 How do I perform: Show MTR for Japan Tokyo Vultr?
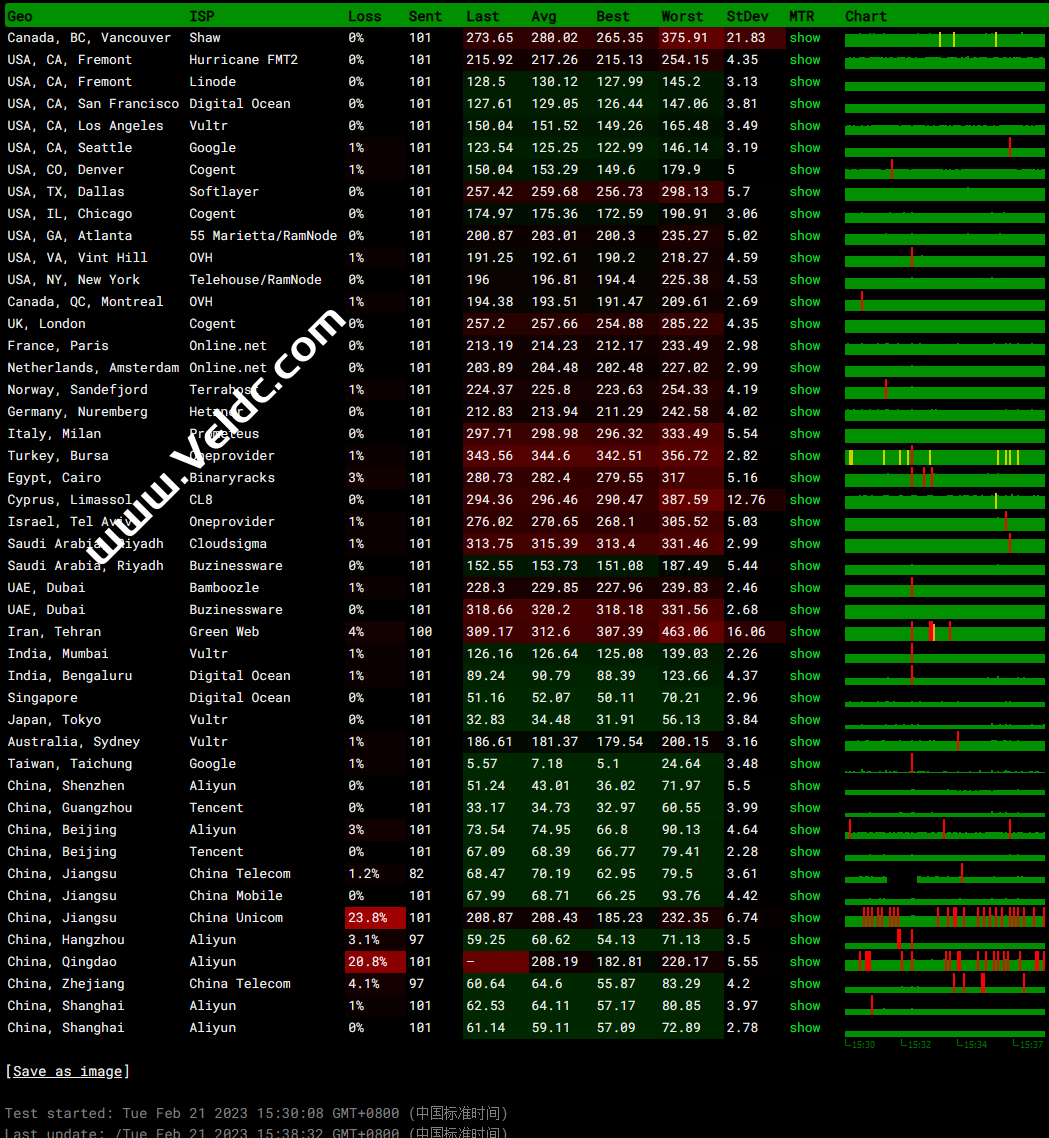tap(804, 720)
